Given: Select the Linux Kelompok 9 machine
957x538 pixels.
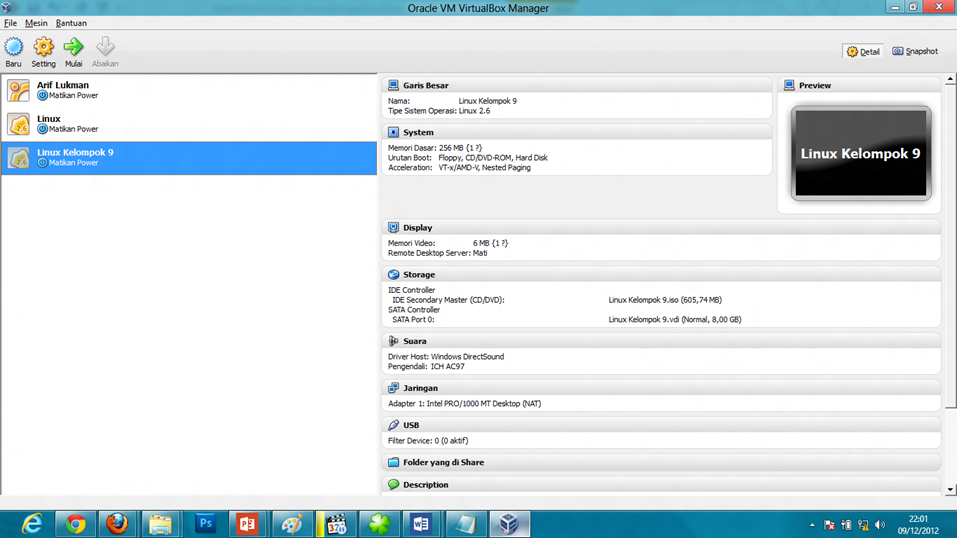Looking at the screenshot, I should pos(189,158).
